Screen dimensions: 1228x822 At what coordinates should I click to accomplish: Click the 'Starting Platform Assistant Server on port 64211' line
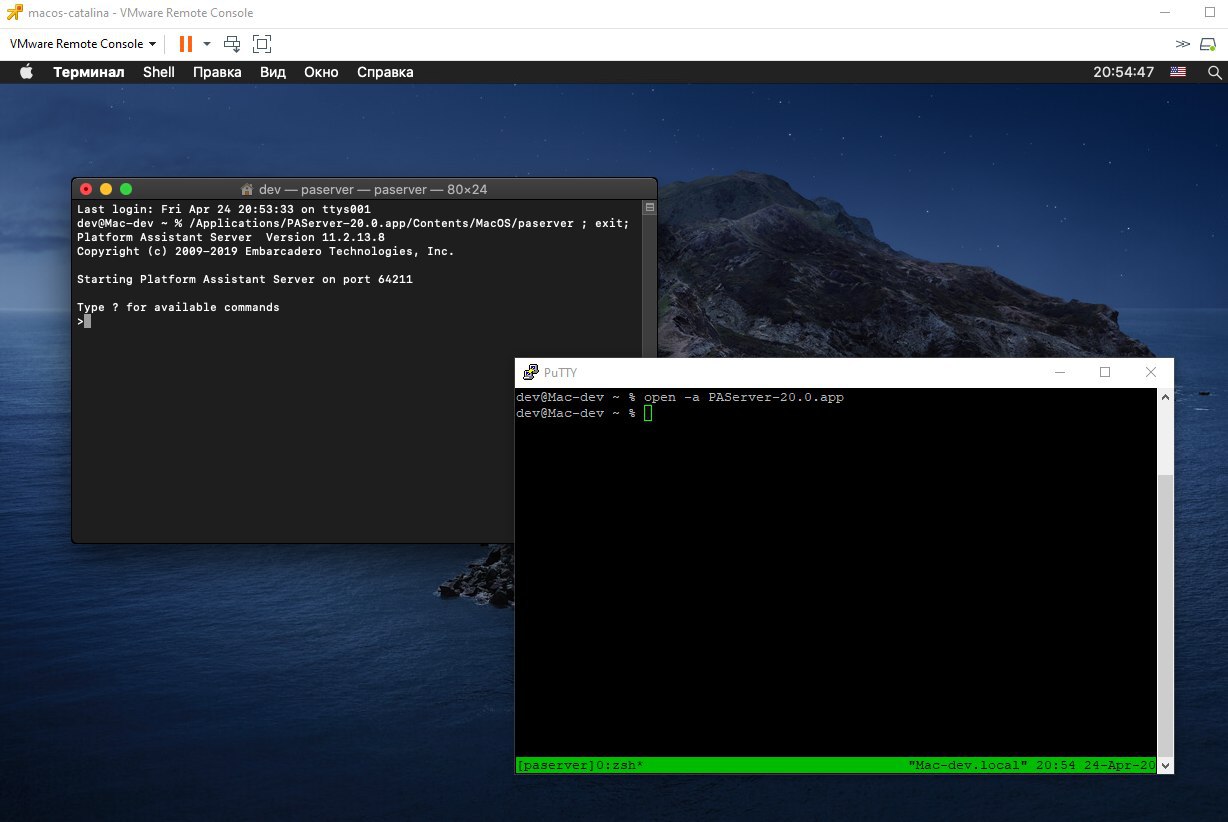coord(245,279)
